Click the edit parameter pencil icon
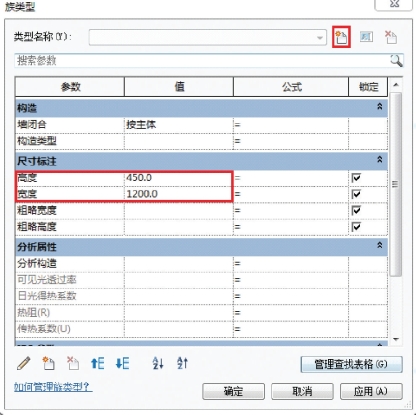This screenshot has width=416, height=415. point(23,363)
